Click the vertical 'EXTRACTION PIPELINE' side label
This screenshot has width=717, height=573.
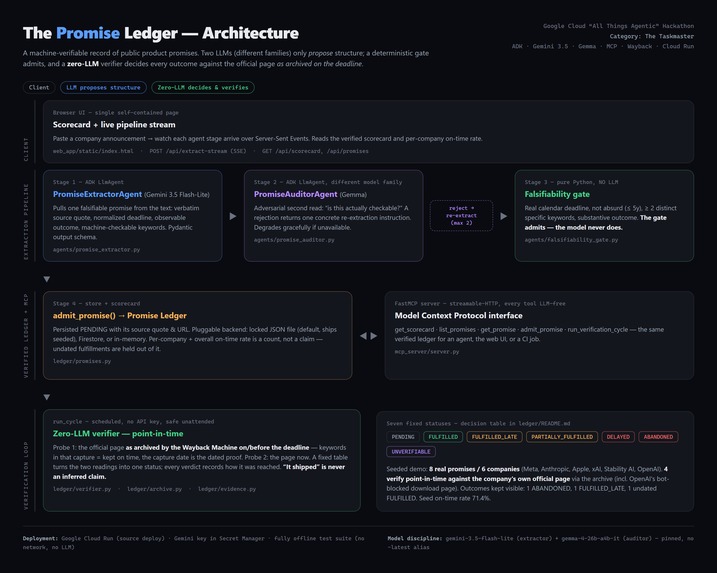pyautogui.click(x=26, y=222)
